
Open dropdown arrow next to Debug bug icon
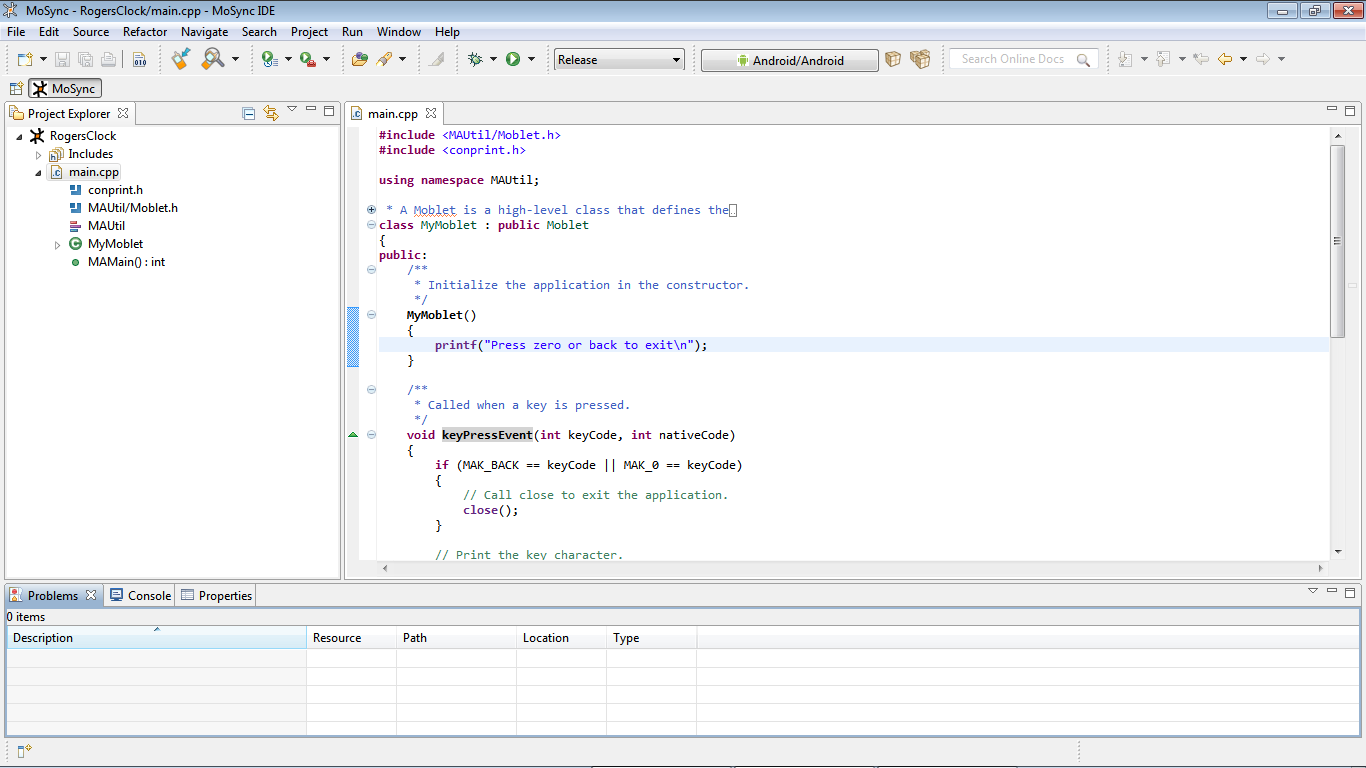click(x=493, y=60)
